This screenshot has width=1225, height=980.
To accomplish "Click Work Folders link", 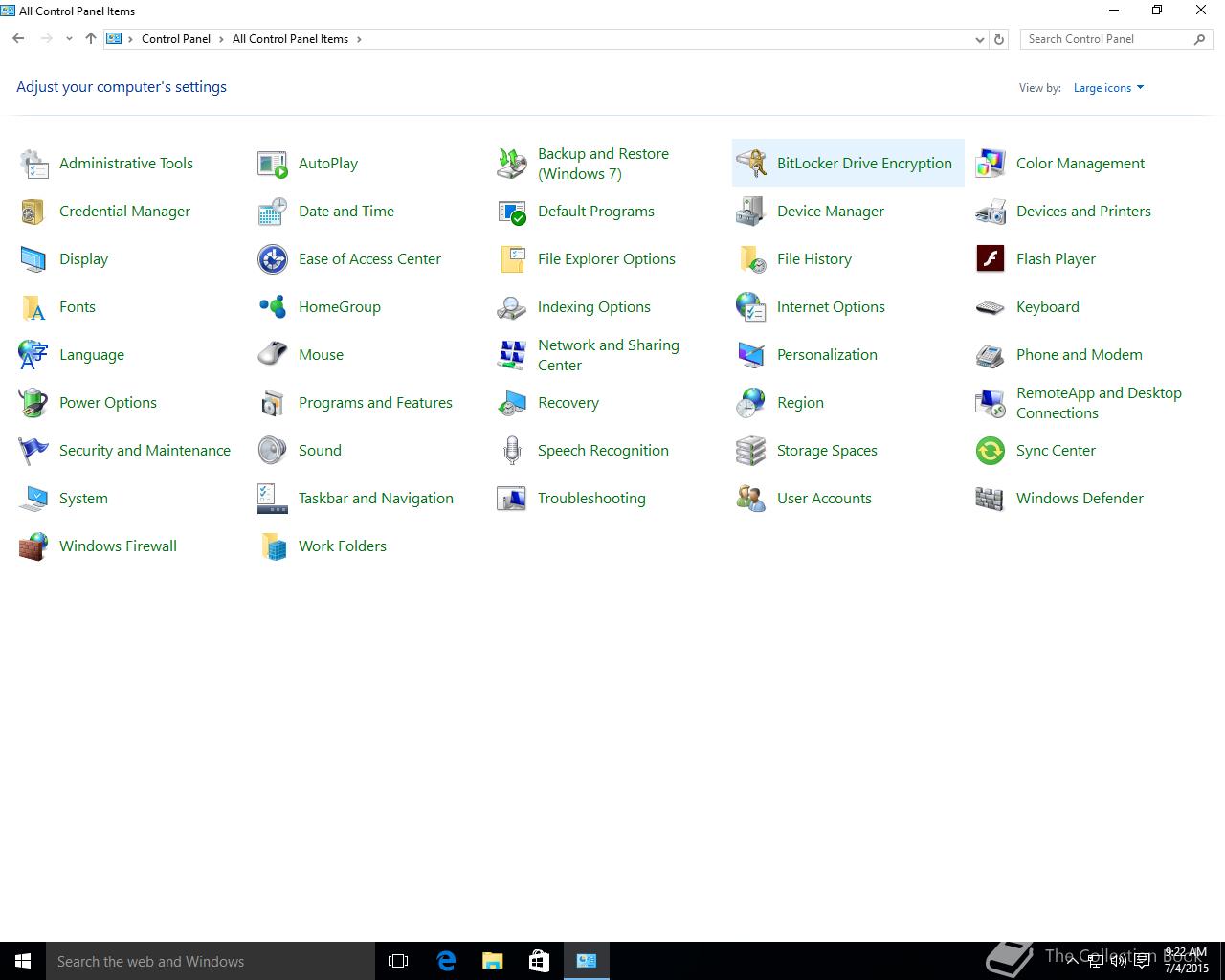I will pyautogui.click(x=343, y=546).
